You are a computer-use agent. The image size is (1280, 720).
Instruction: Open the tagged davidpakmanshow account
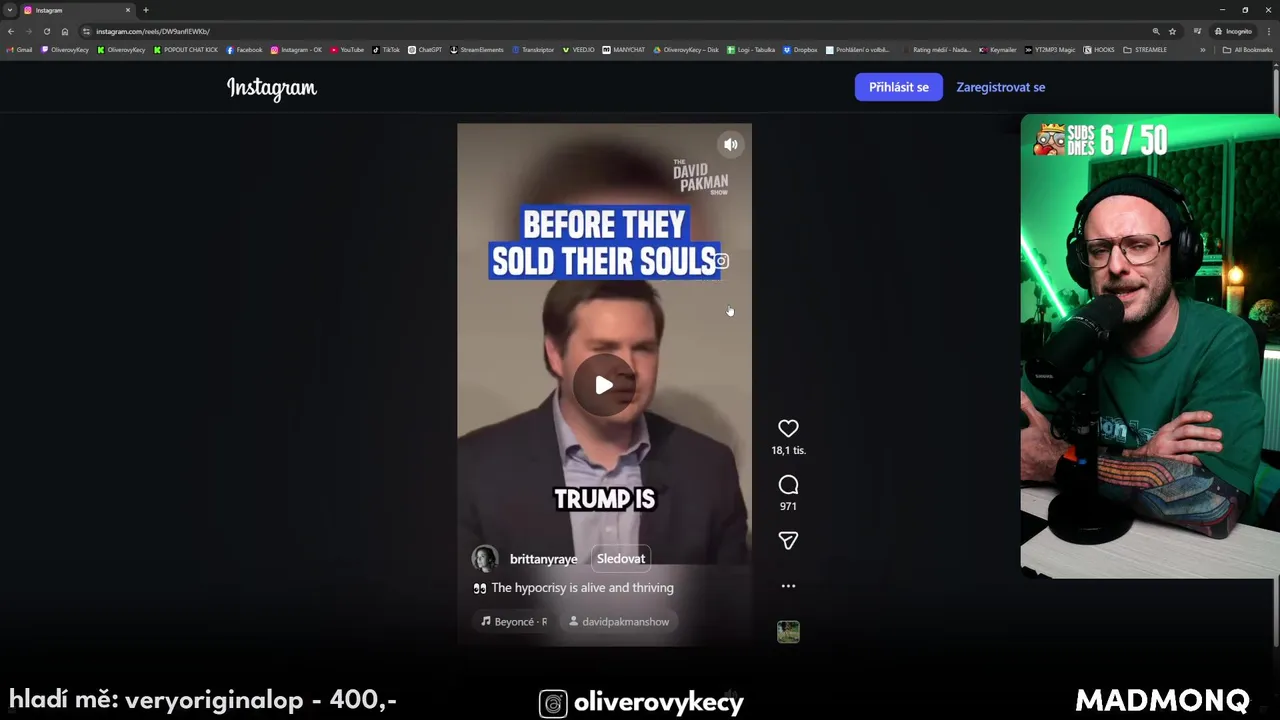click(618, 621)
